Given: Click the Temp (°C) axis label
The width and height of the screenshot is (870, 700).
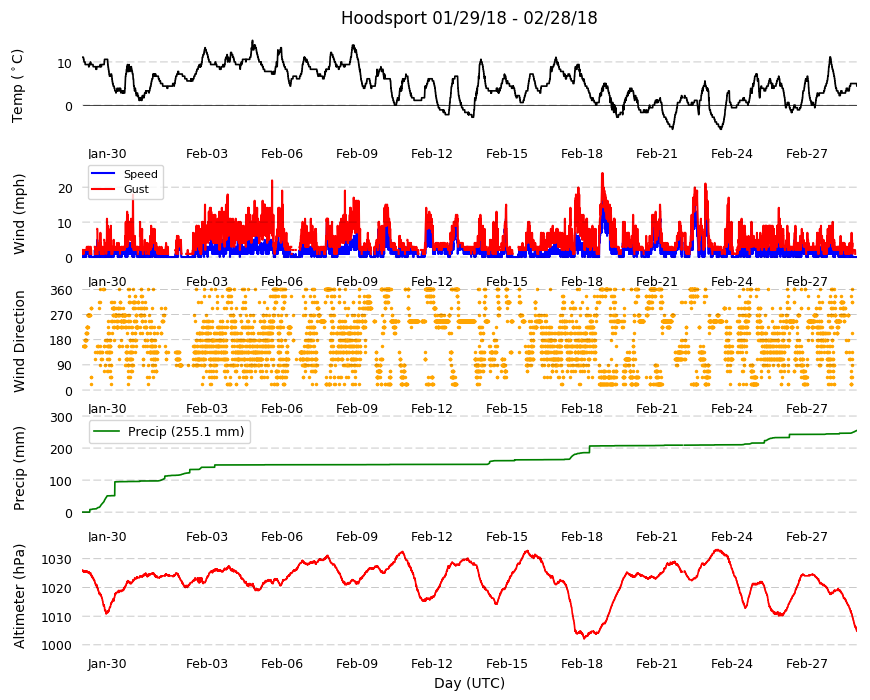Looking at the screenshot, I should (18, 86).
